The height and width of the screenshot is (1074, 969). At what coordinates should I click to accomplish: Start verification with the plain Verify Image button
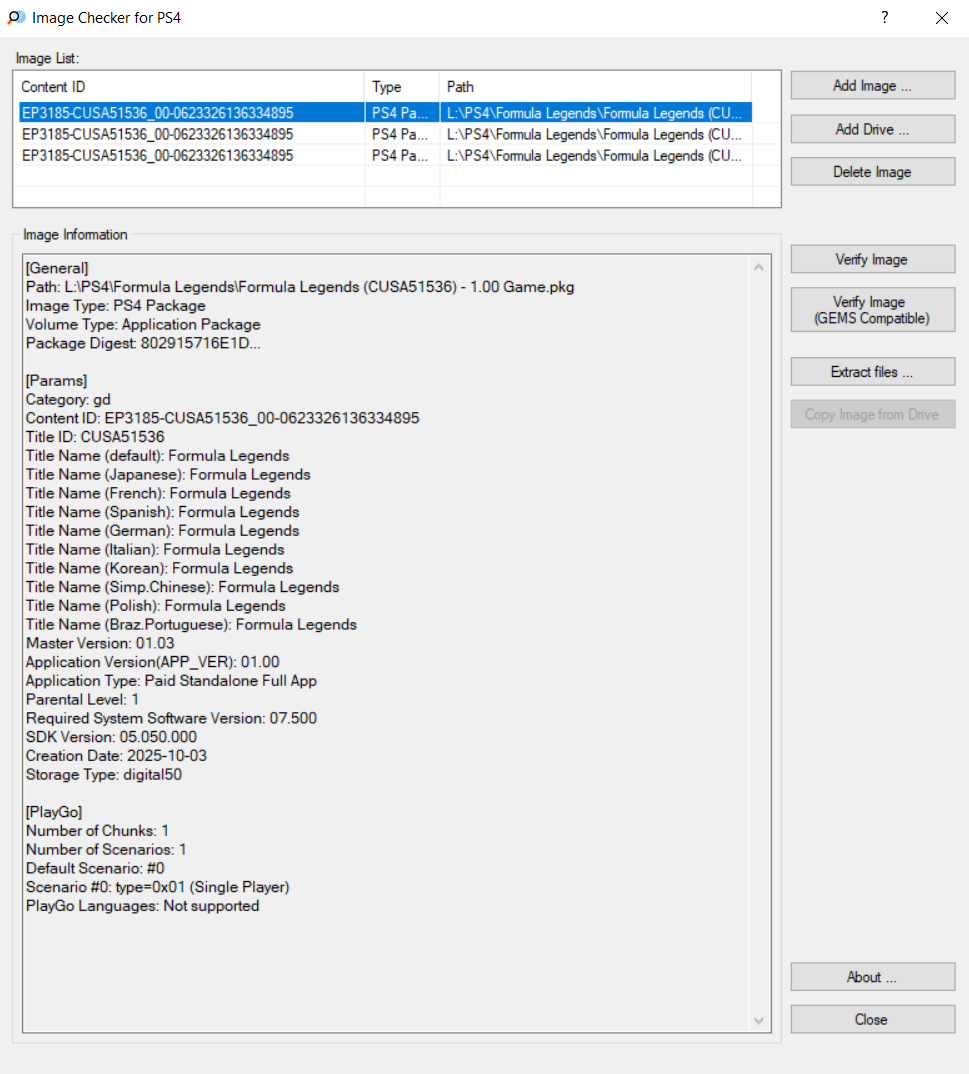coord(872,259)
